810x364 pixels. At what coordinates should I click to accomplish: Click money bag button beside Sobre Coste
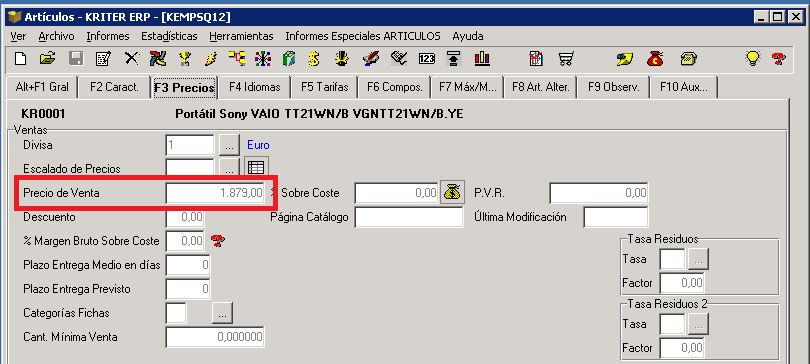point(452,193)
